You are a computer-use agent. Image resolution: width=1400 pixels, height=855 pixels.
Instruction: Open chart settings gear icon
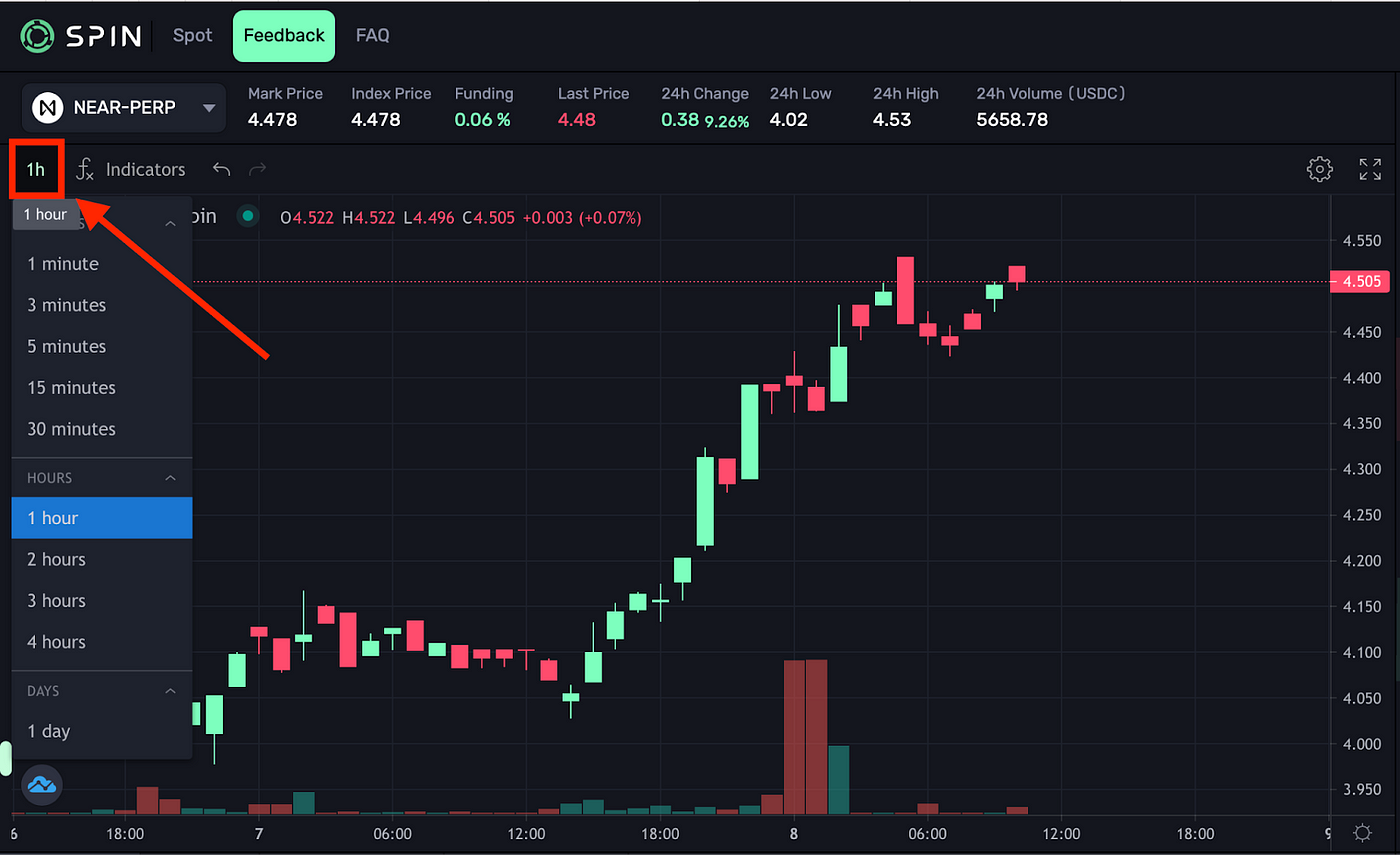(x=1320, y=169)
